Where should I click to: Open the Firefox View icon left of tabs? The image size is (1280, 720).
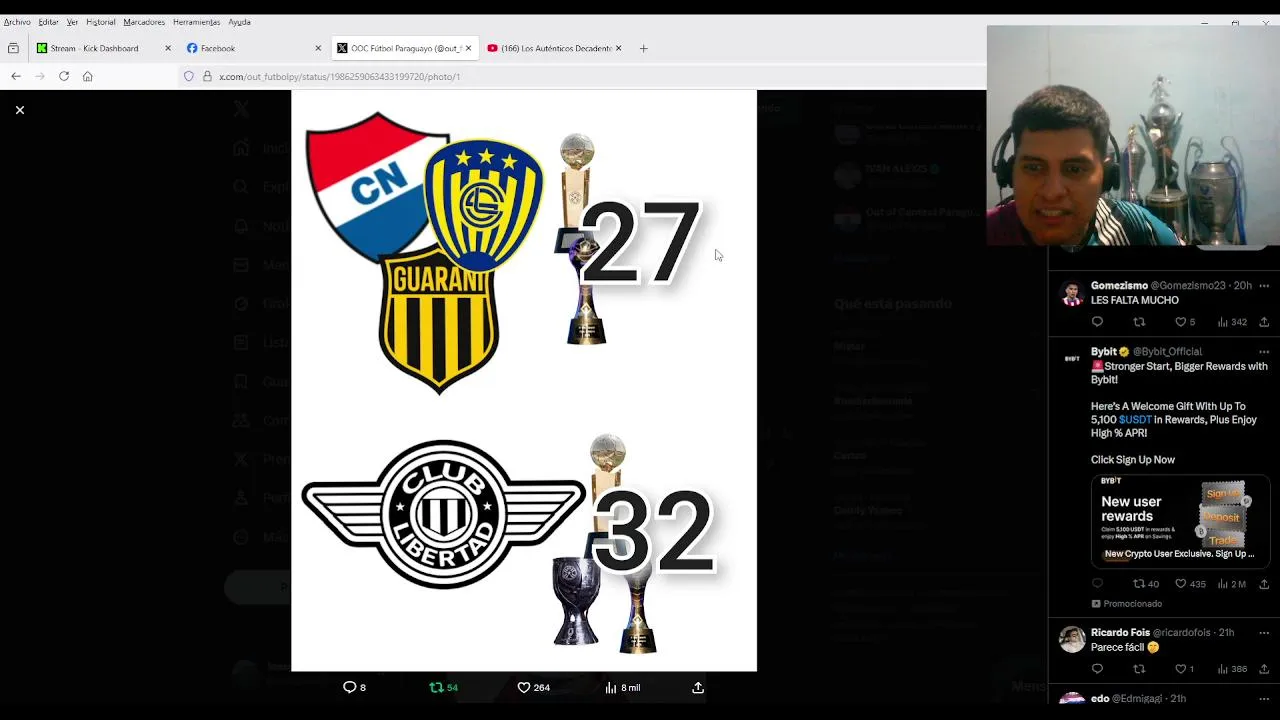pos(13,48)
